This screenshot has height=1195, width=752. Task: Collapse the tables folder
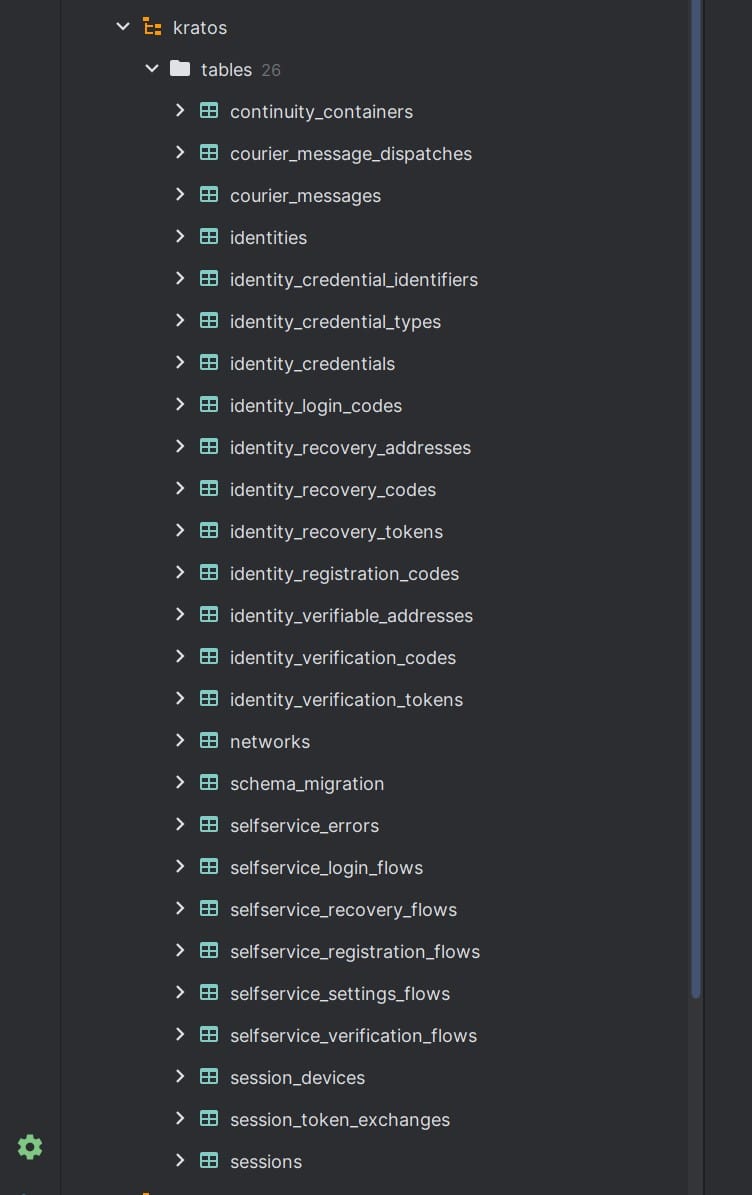click(152, 69)
